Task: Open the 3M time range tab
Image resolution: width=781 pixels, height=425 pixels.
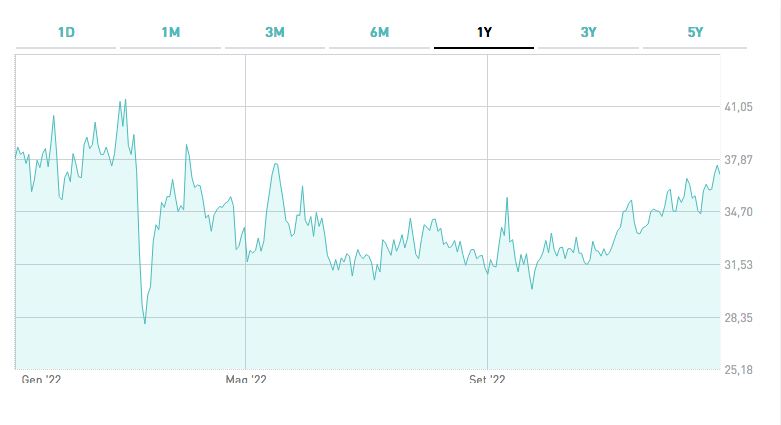Action: (275, 32)
